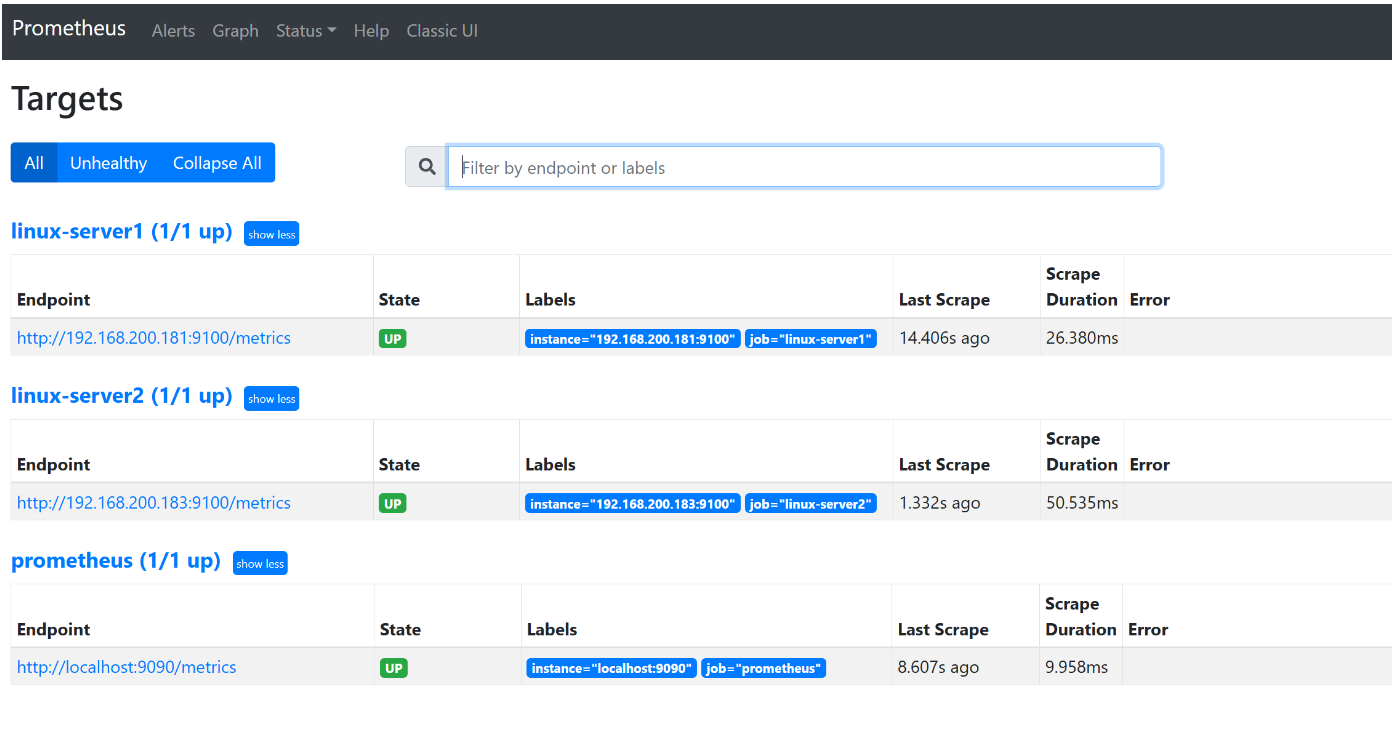Image resolution: width=1398 pixels, height=740 pixels.
Task: Click the linux-server2 (1/1 up) heading
Action: click(x=121, y=396)
